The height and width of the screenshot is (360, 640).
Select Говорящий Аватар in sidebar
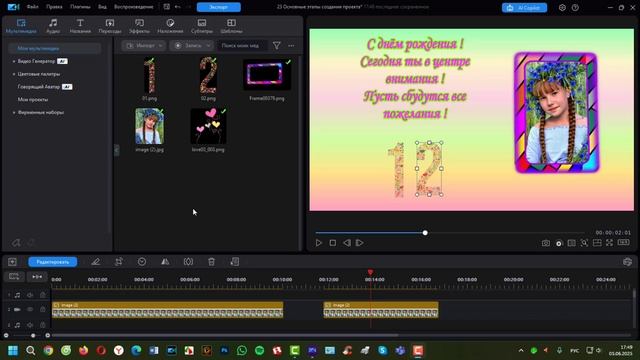[x=39, y=87]
